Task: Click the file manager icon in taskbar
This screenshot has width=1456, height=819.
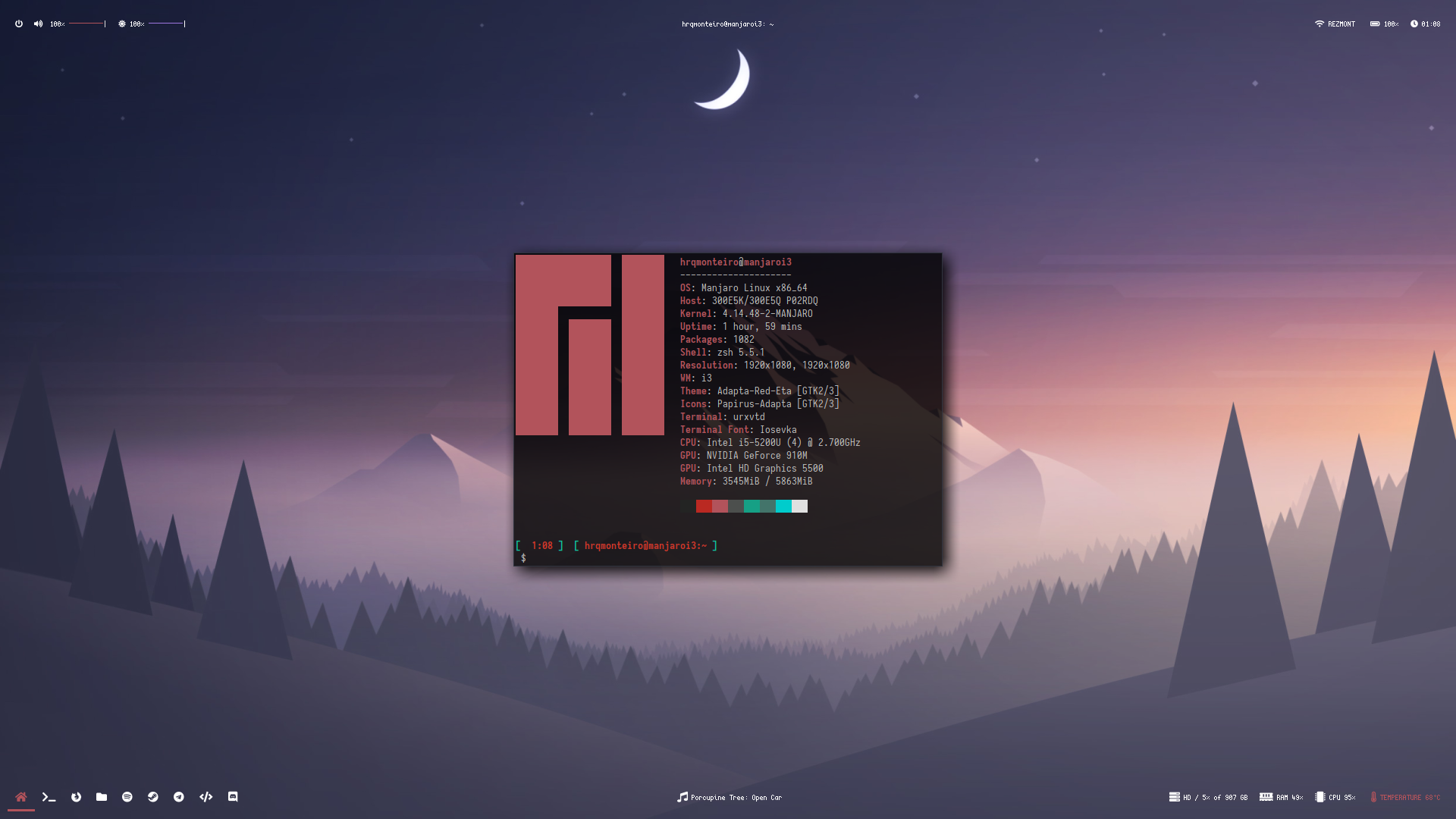Action: coord(101,796)
